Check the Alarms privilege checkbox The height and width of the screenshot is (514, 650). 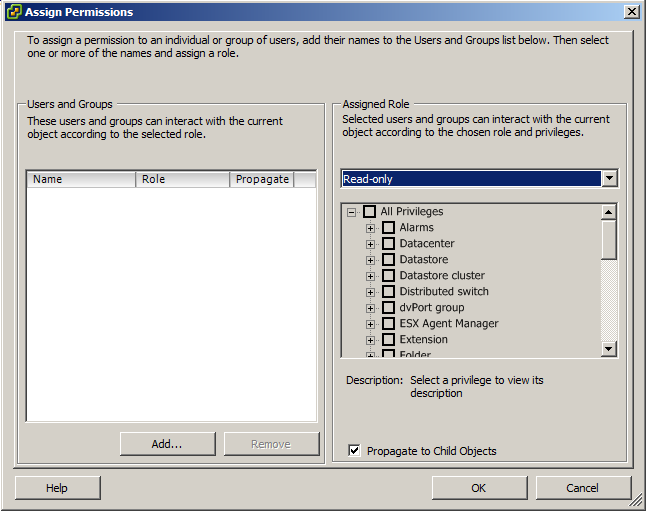(388, 228)
